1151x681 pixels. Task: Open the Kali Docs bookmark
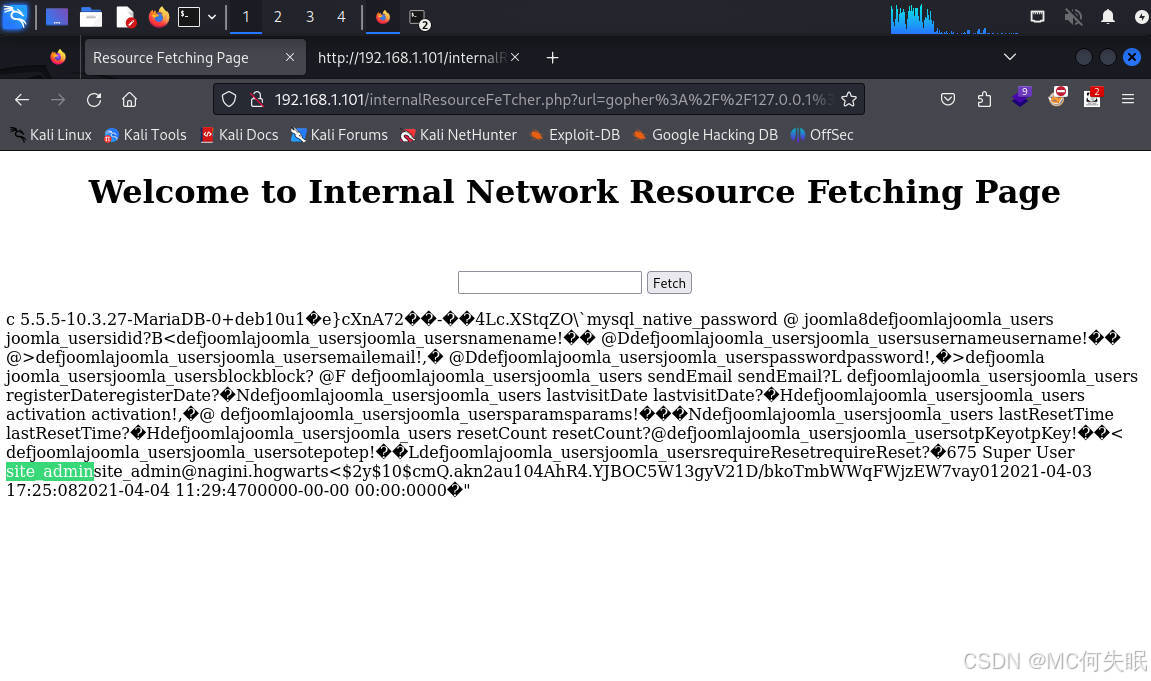[239, 135]
